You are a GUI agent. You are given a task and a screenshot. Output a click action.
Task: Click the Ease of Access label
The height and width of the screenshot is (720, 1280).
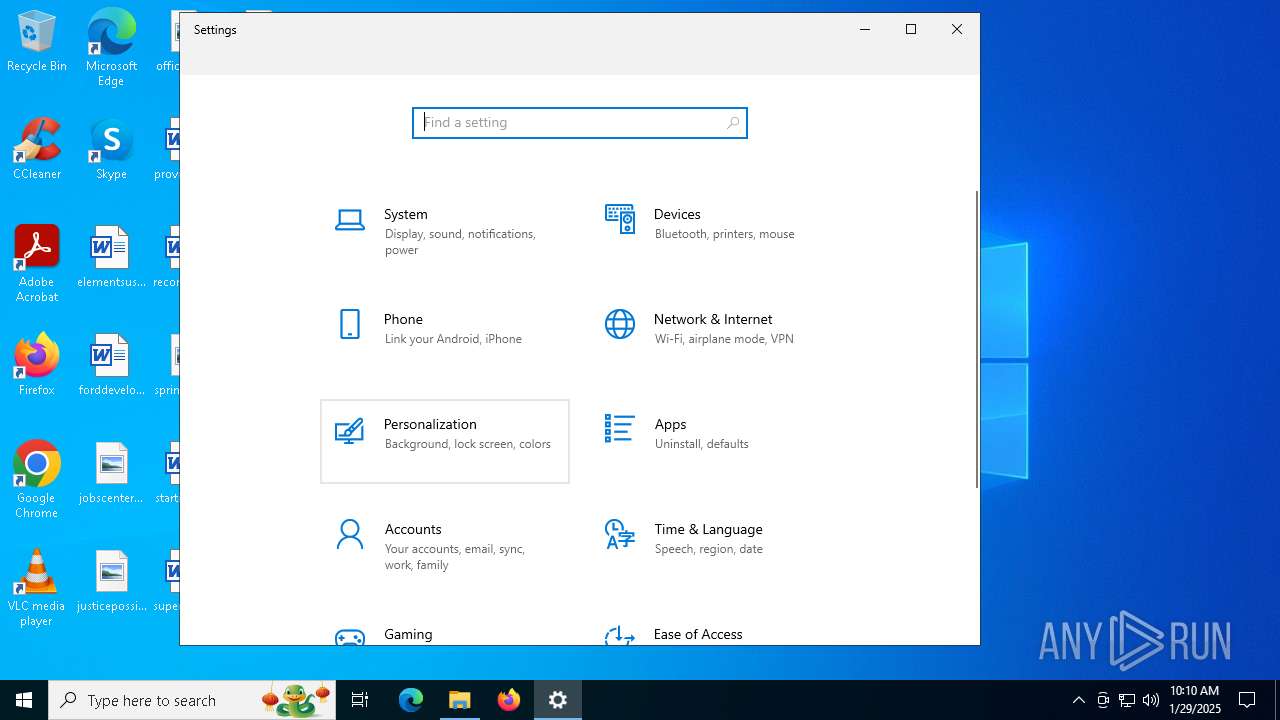(x=698, y=634)
